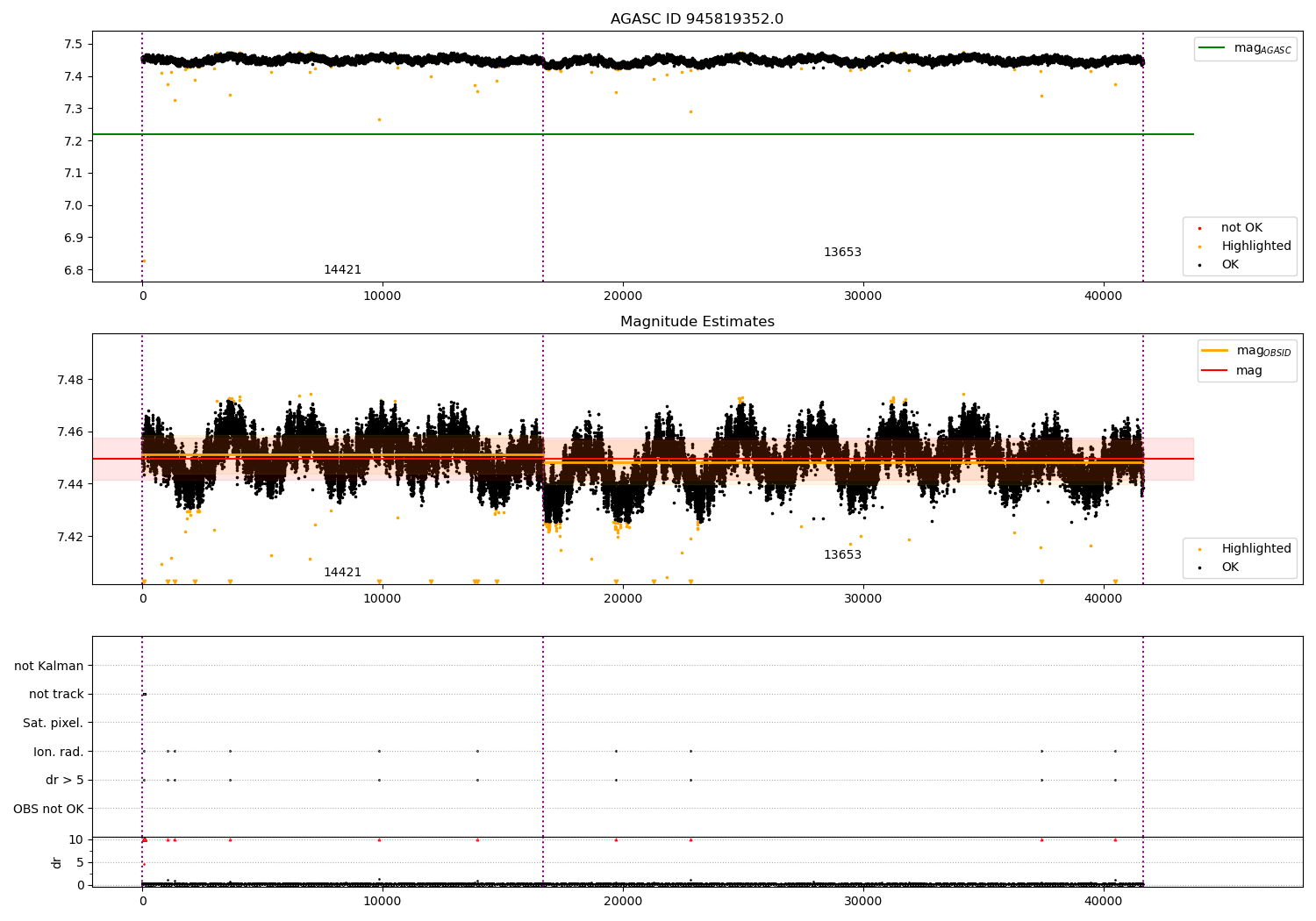Image resolution: width=1316 pixels, height=921 pixels.
Task: Click observation label 13653 in middle plot
Action: click(x=842, y=555)
